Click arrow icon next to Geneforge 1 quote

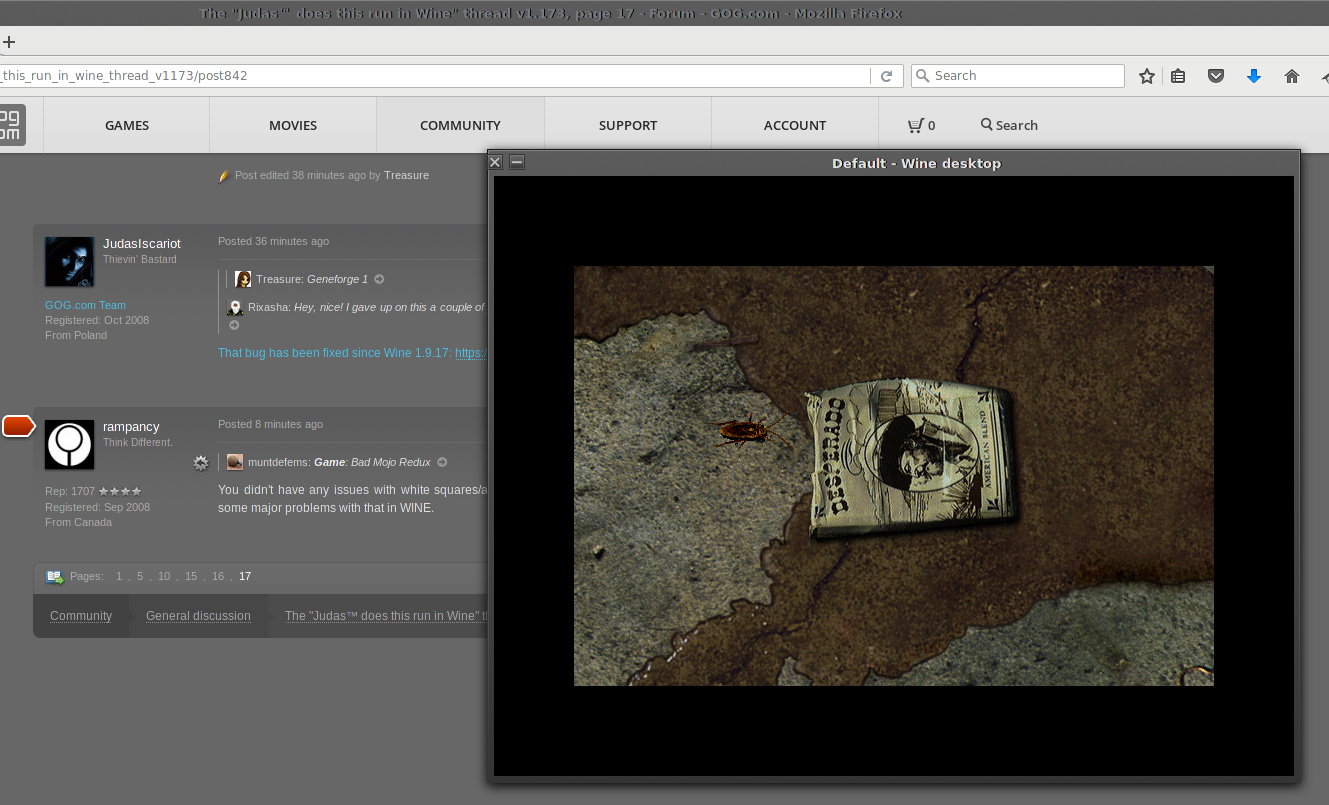pos(379,279)
